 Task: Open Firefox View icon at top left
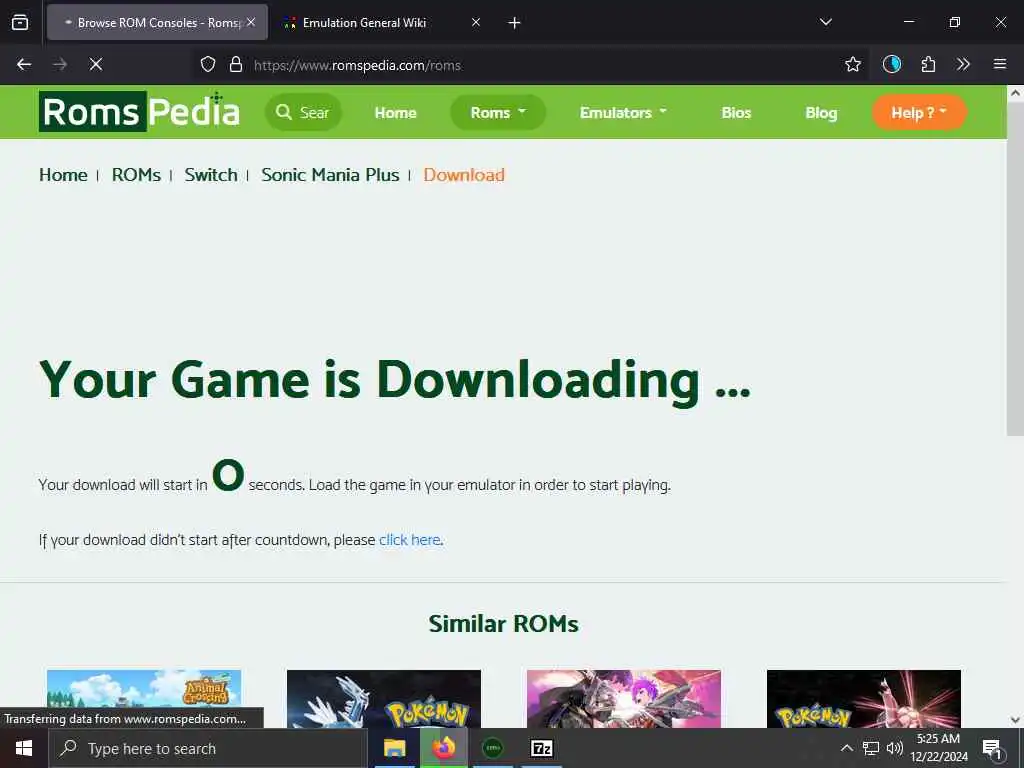pos(20,22)
